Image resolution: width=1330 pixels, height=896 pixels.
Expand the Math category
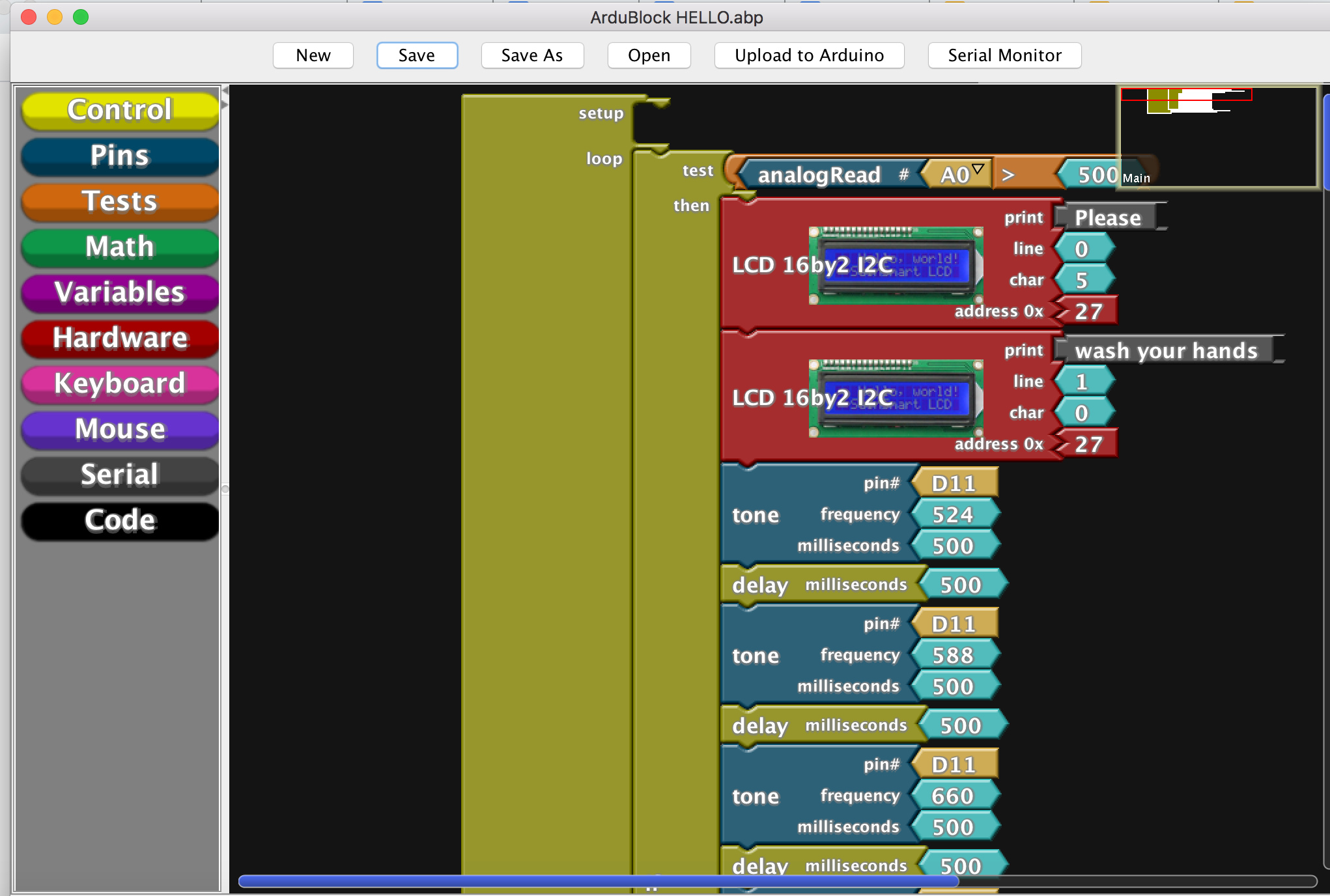tap(120, 247)
